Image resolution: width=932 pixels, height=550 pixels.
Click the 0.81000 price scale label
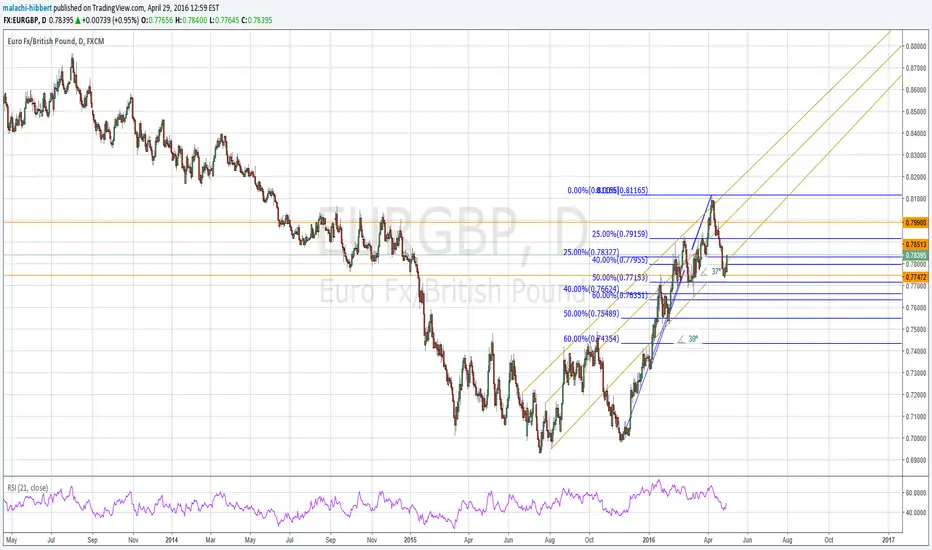[x=916, y=199]
